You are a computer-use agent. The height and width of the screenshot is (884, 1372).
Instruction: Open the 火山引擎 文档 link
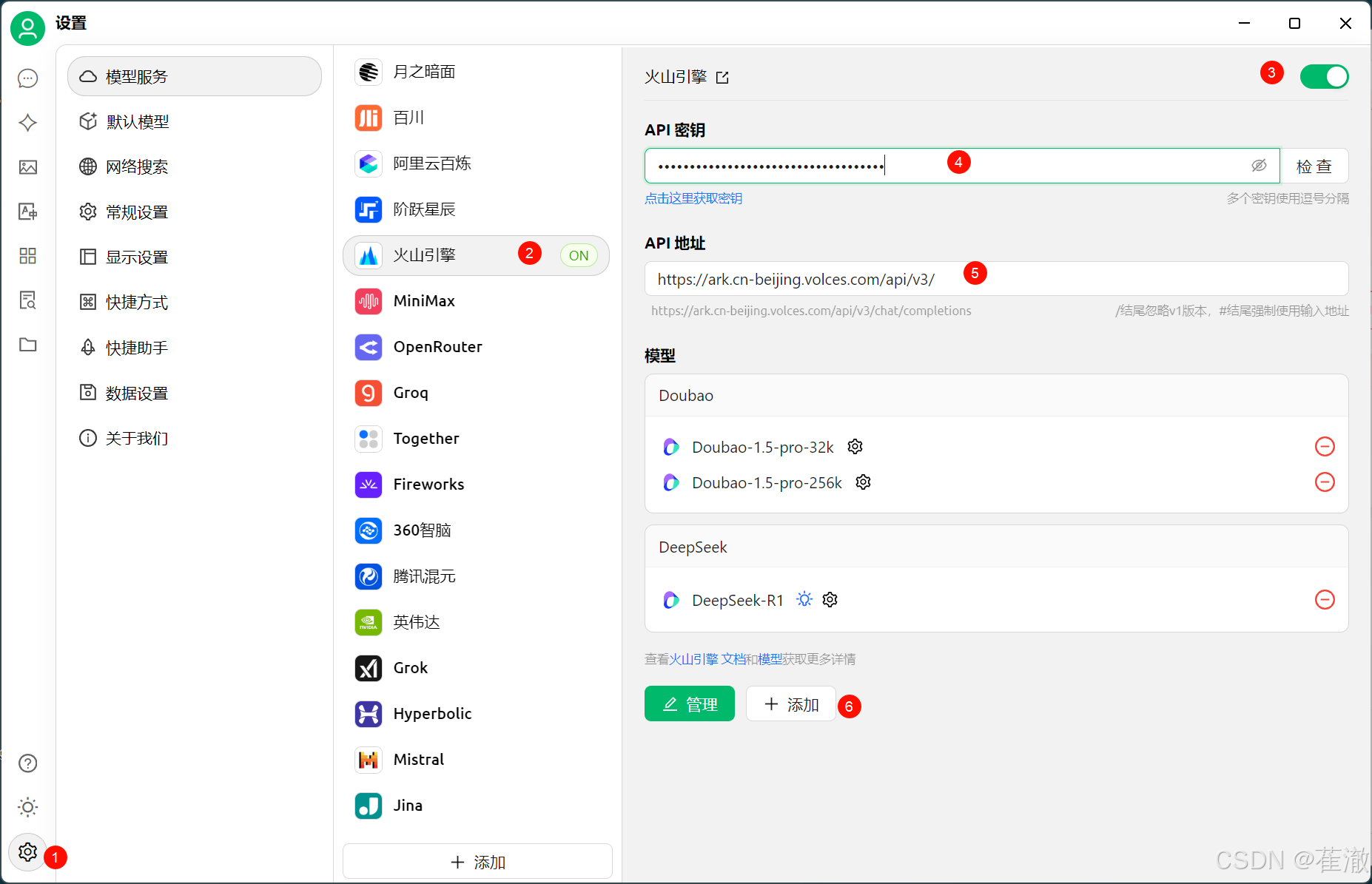pos(707,659)
